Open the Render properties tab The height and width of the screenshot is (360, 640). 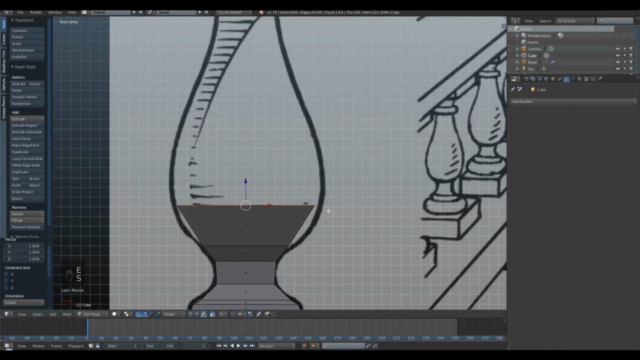coord(526,79)
